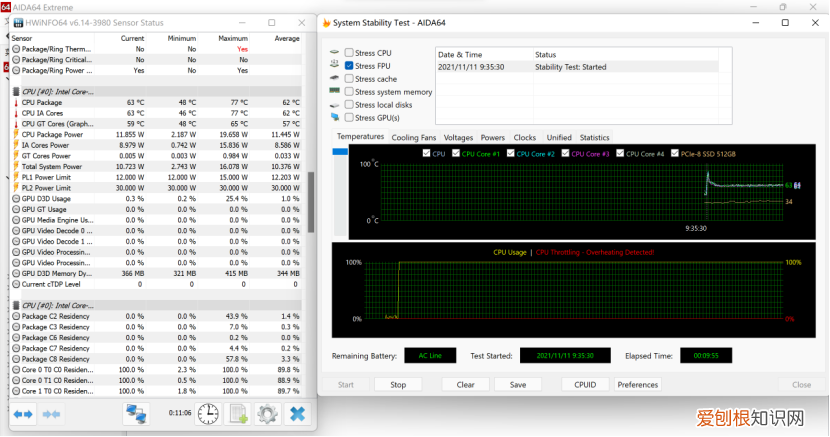Toggle the CPU Core #1 graph checkbox
830x437 pixels.
pyautogui.click(x=455, y=154)
